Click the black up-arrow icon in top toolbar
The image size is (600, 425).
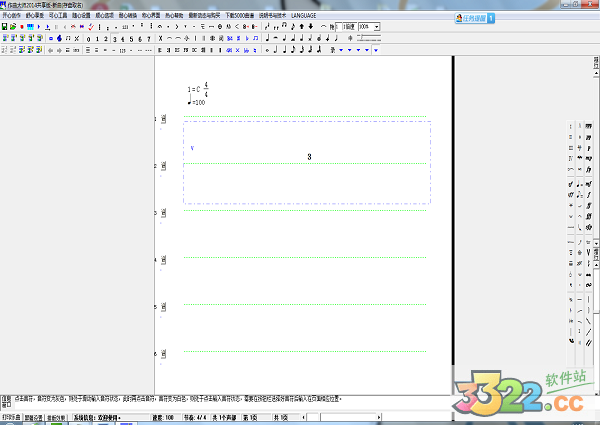[302, 26]
